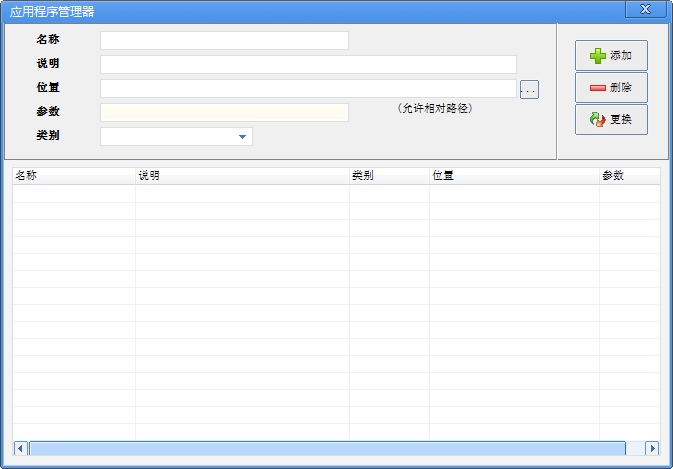
Task: Sort by the 类别 column header
Action: 389,176
